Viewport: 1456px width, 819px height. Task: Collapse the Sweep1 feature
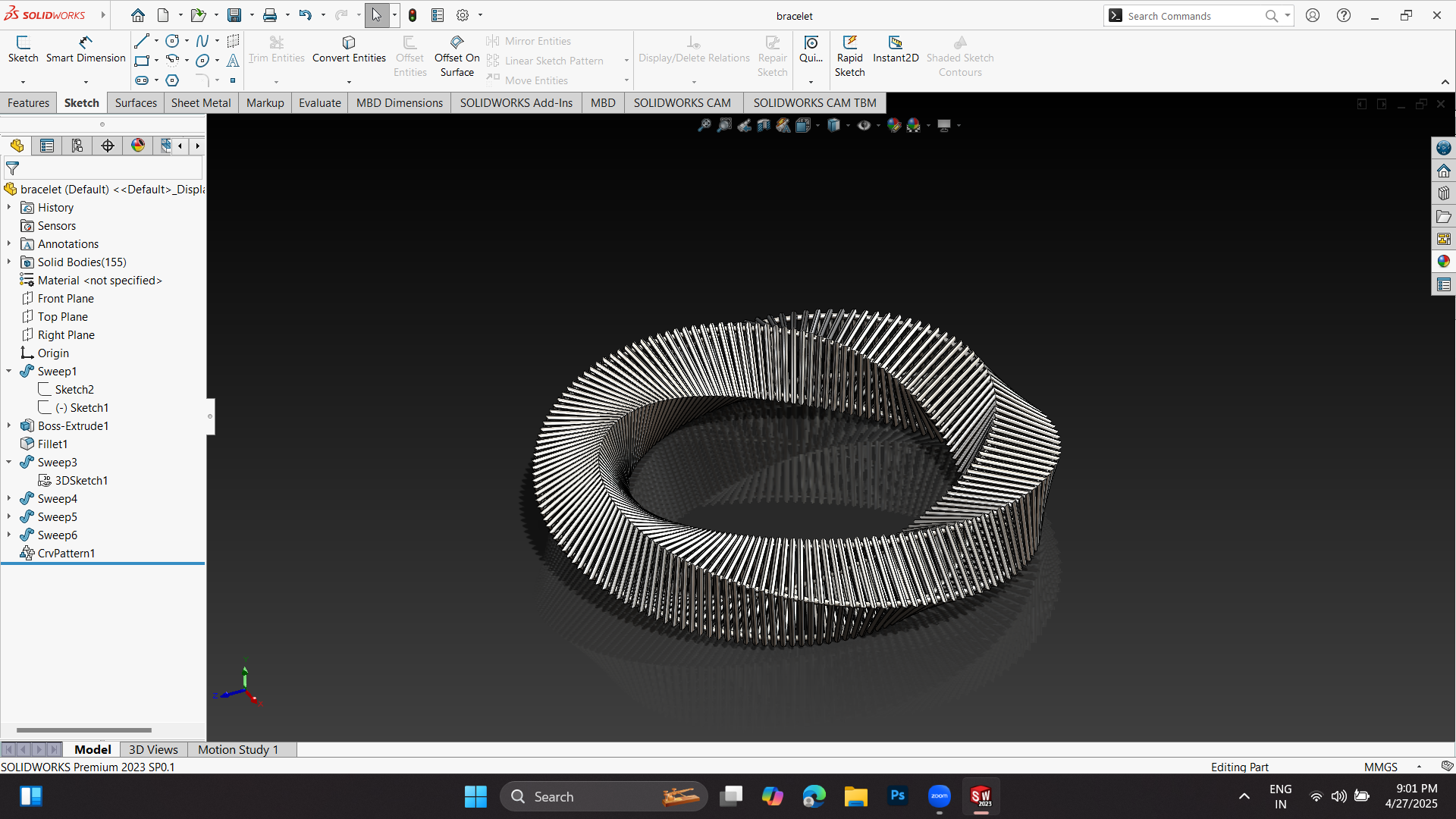(9, 371)
